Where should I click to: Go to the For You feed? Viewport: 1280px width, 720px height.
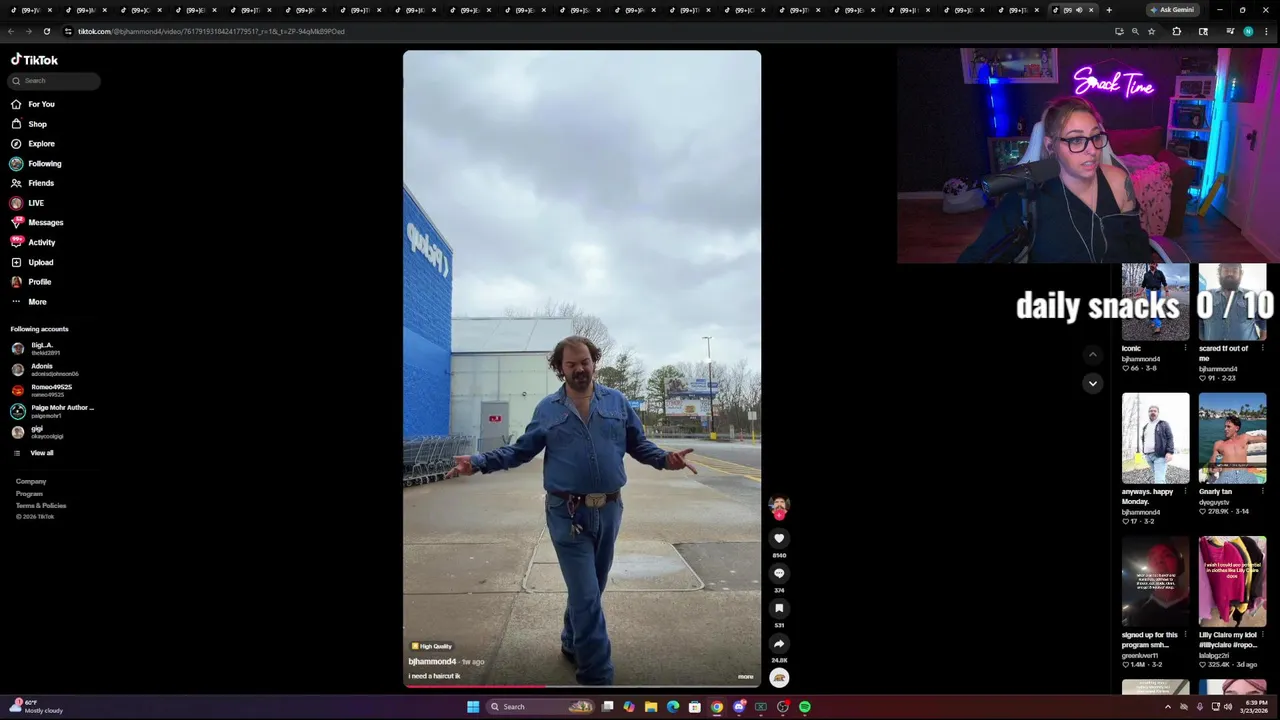[33, 104]
